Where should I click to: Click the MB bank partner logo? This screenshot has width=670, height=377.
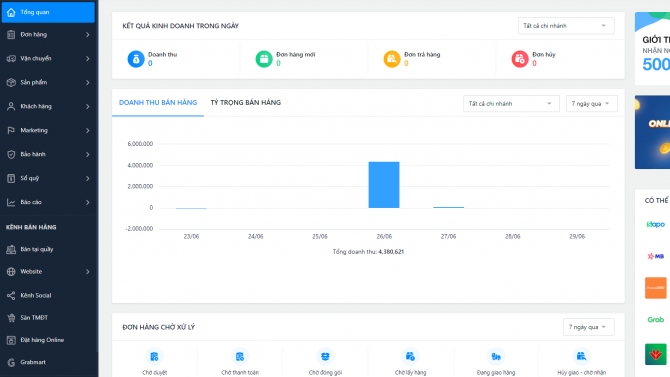tap(655, 256)
